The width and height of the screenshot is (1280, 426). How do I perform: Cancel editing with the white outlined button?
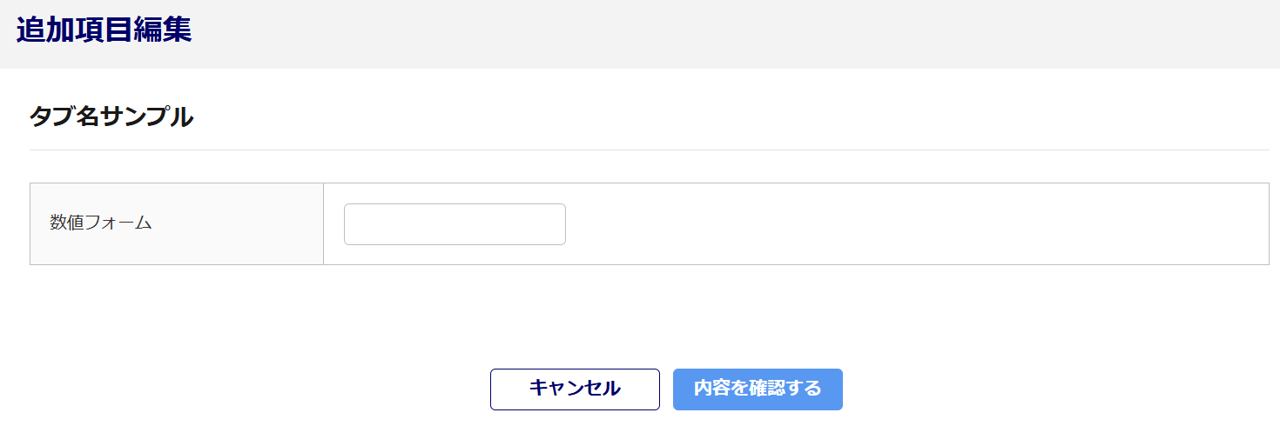(x=575, y=389)
